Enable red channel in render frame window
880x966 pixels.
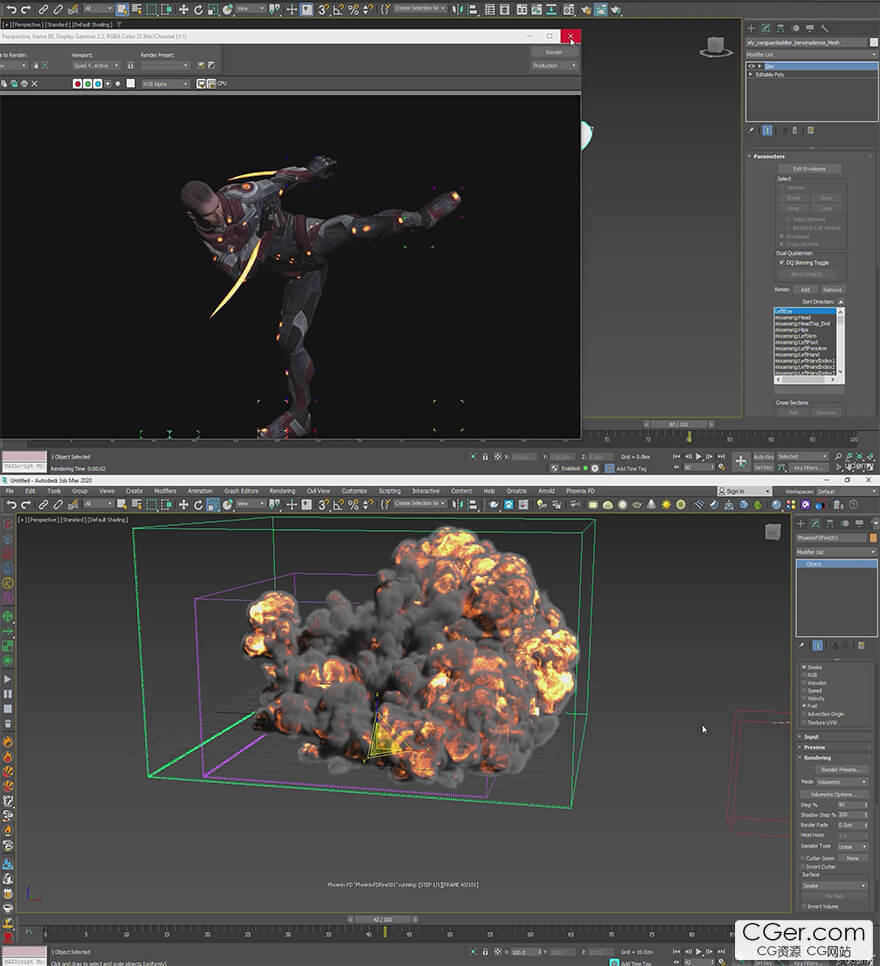click(x=78, y=83)
